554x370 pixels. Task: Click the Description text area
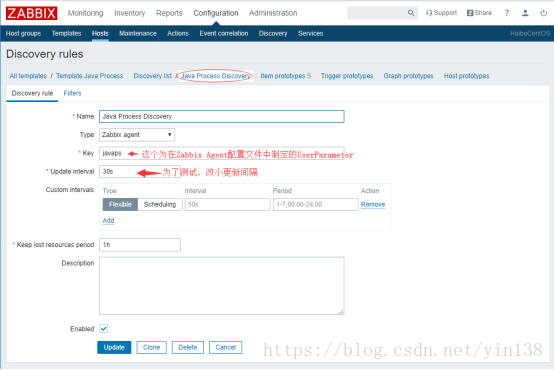click(x=222, y=286)
